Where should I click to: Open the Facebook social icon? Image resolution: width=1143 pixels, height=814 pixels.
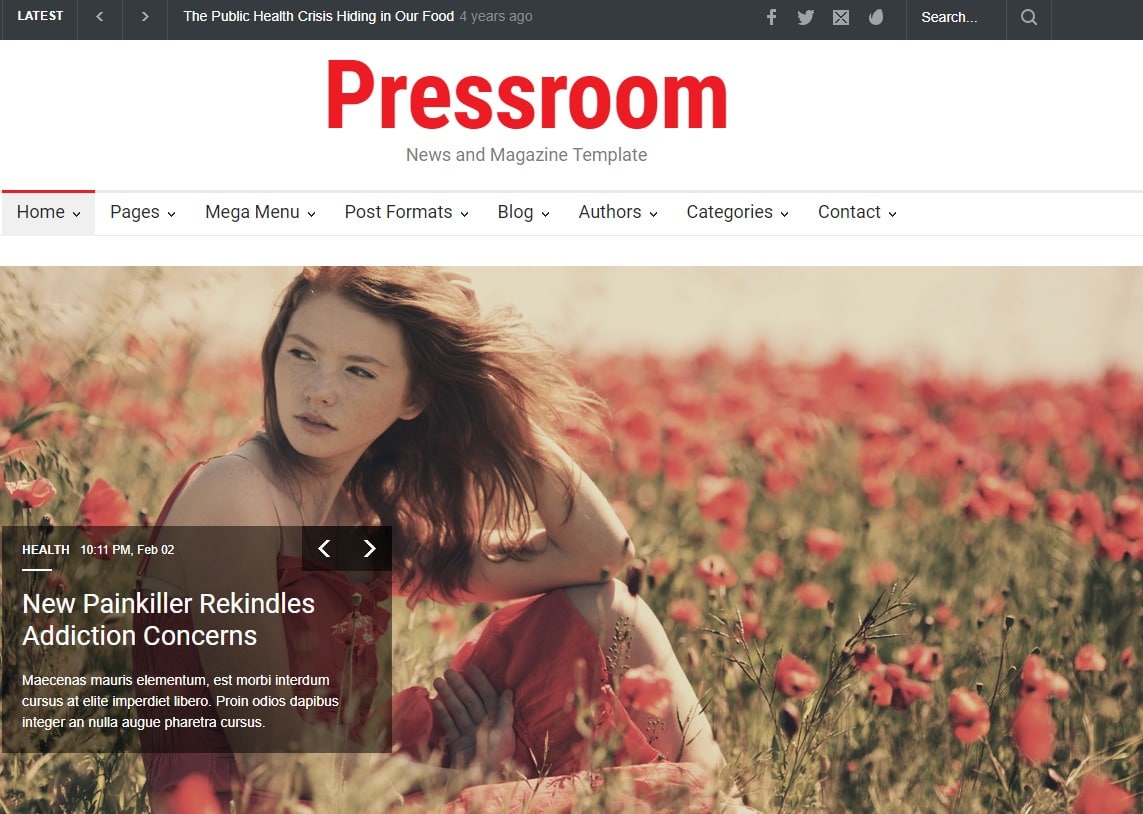pyautogui.click(x=771, y=17)
